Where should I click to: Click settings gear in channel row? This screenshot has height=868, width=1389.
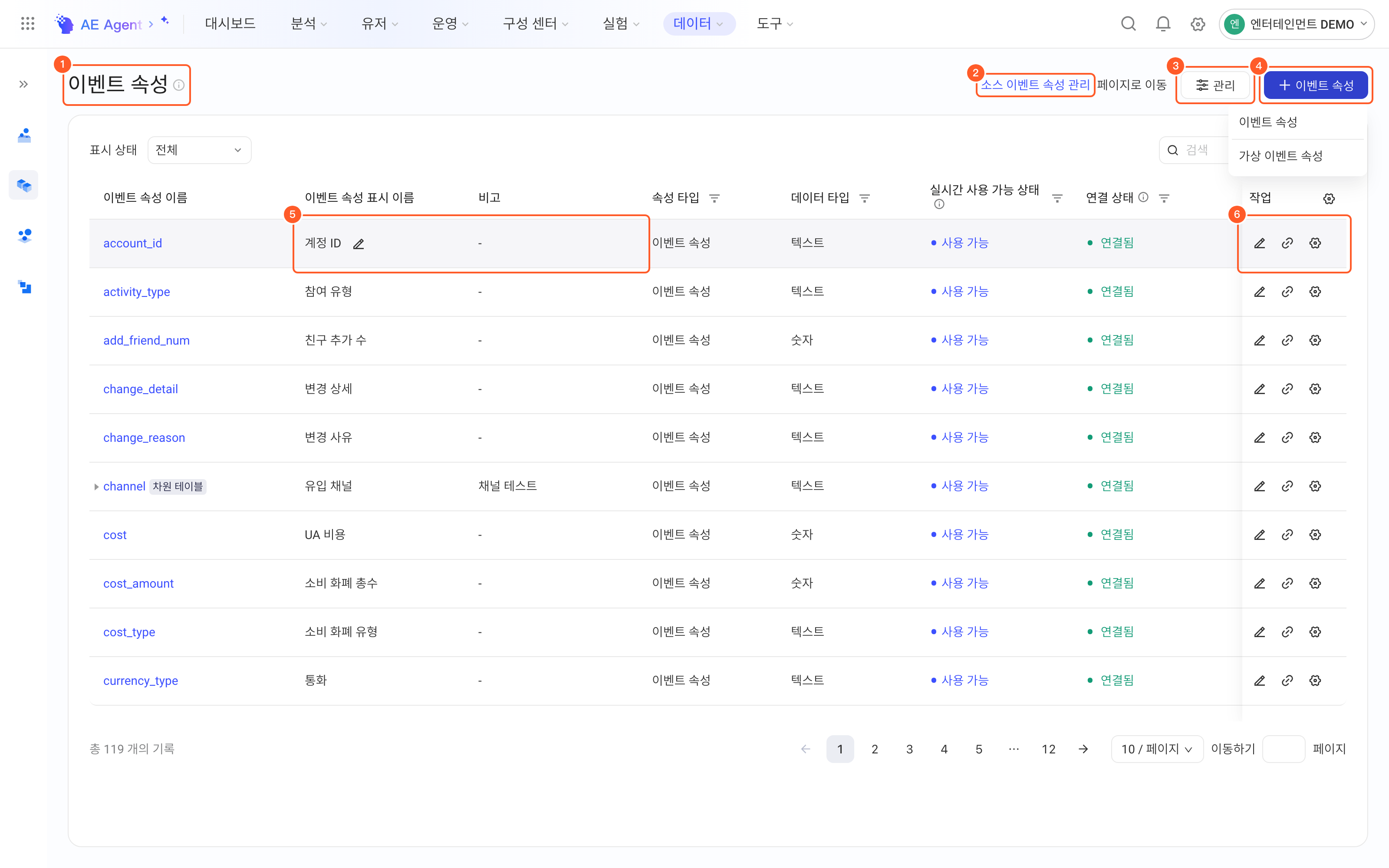1315,486
